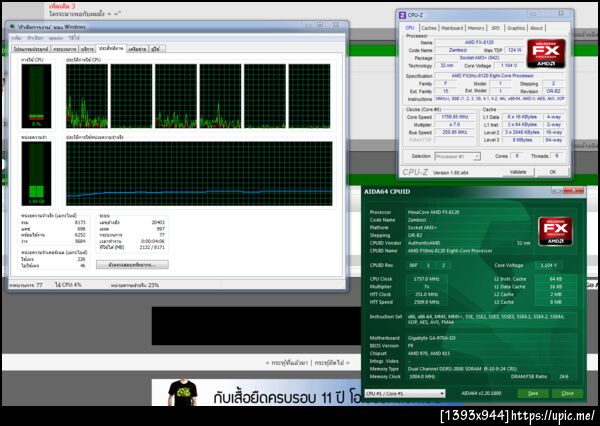Open the Help menu in Task Manager
600x426 pixels.
coord(74,38)
